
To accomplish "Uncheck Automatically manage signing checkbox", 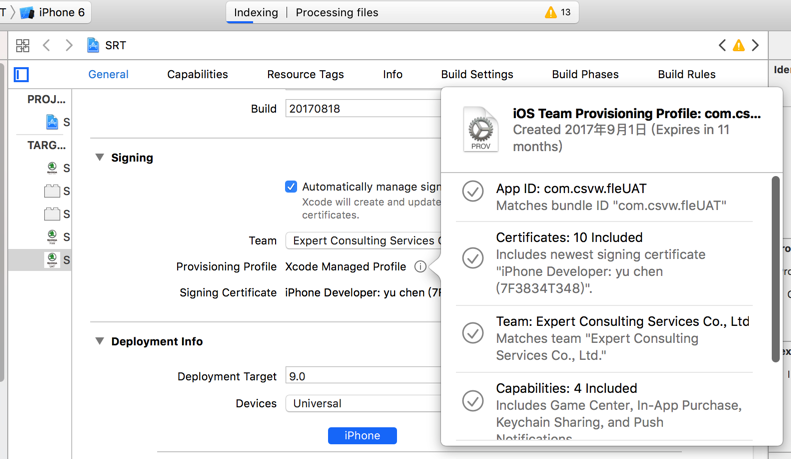I will pyautogui.click(x=291, y=187).
